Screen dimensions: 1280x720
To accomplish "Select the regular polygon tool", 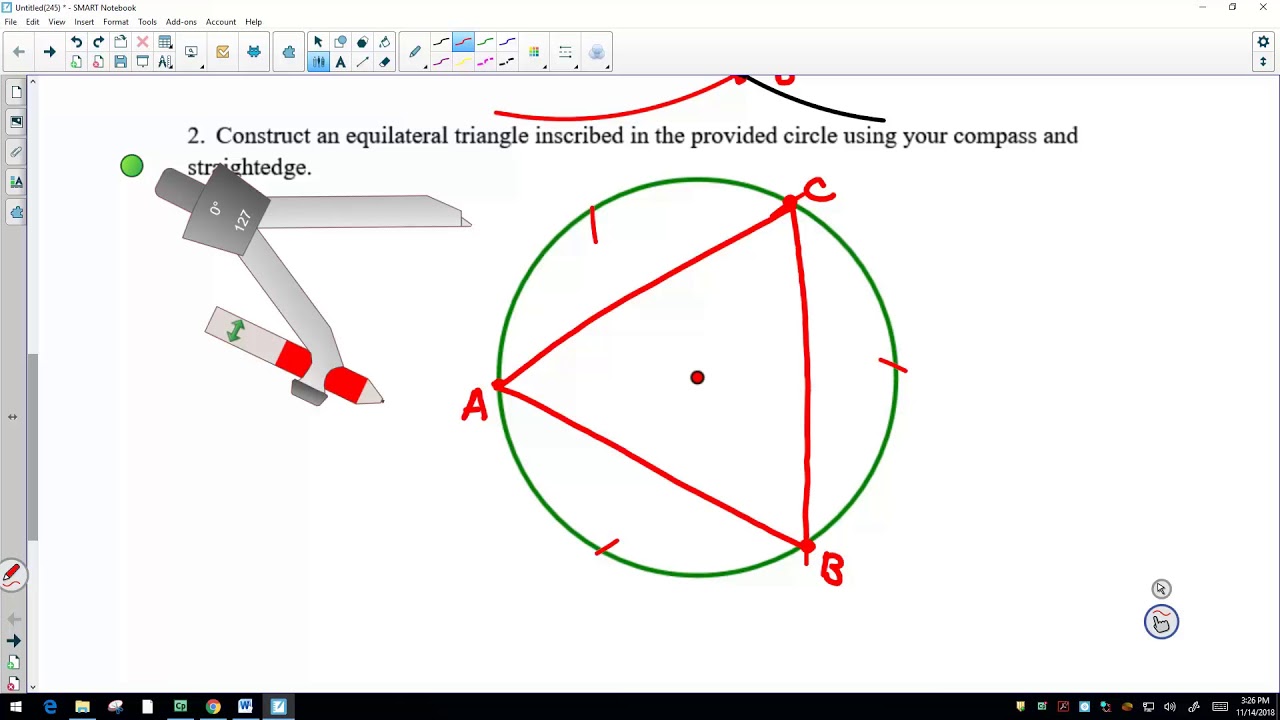I will pyautogui.click(x=362, y=42).
